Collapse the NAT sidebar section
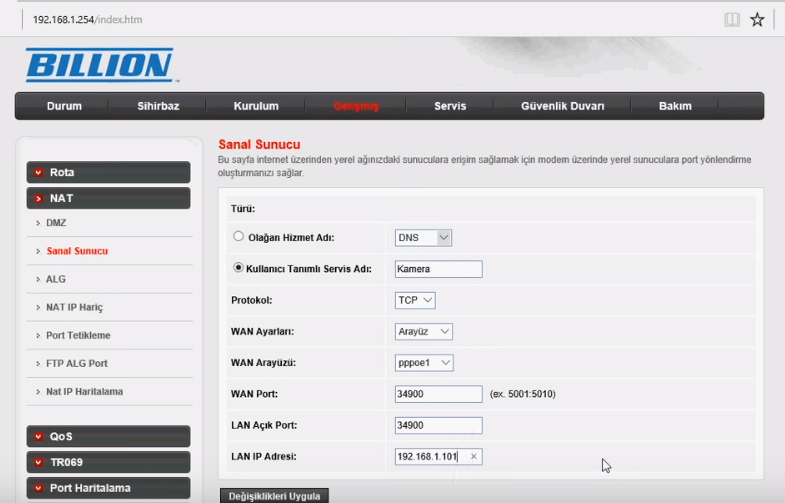The image size is (785, 503). tap(109, 198)
